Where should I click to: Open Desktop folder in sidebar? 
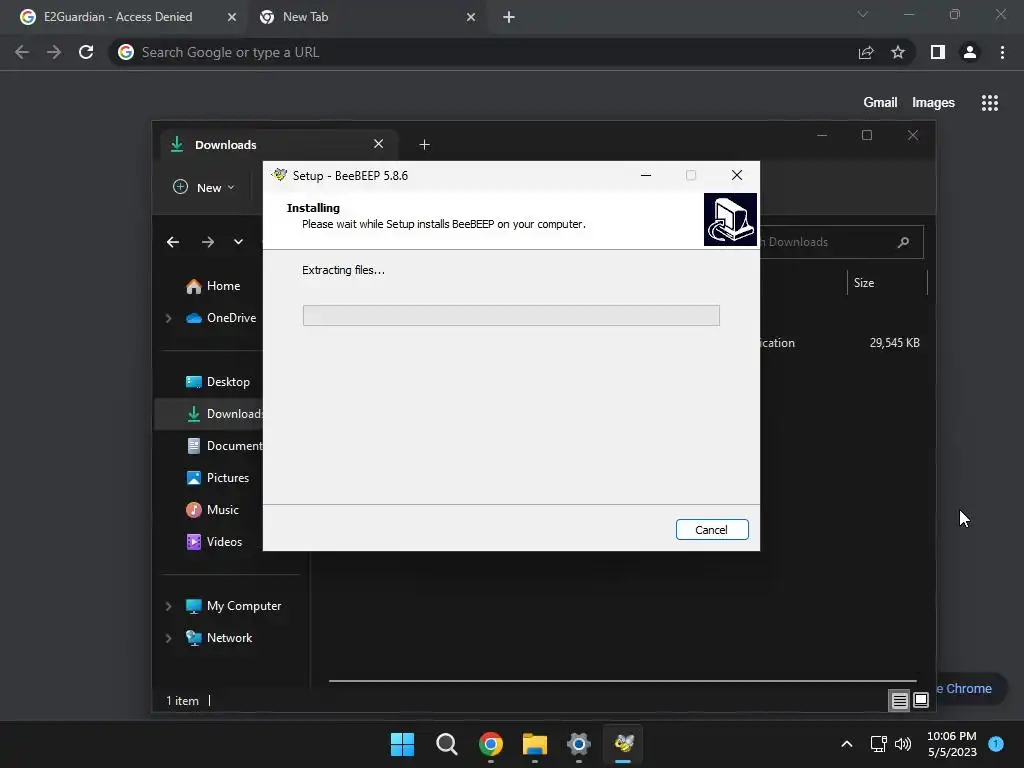[218, 382]
